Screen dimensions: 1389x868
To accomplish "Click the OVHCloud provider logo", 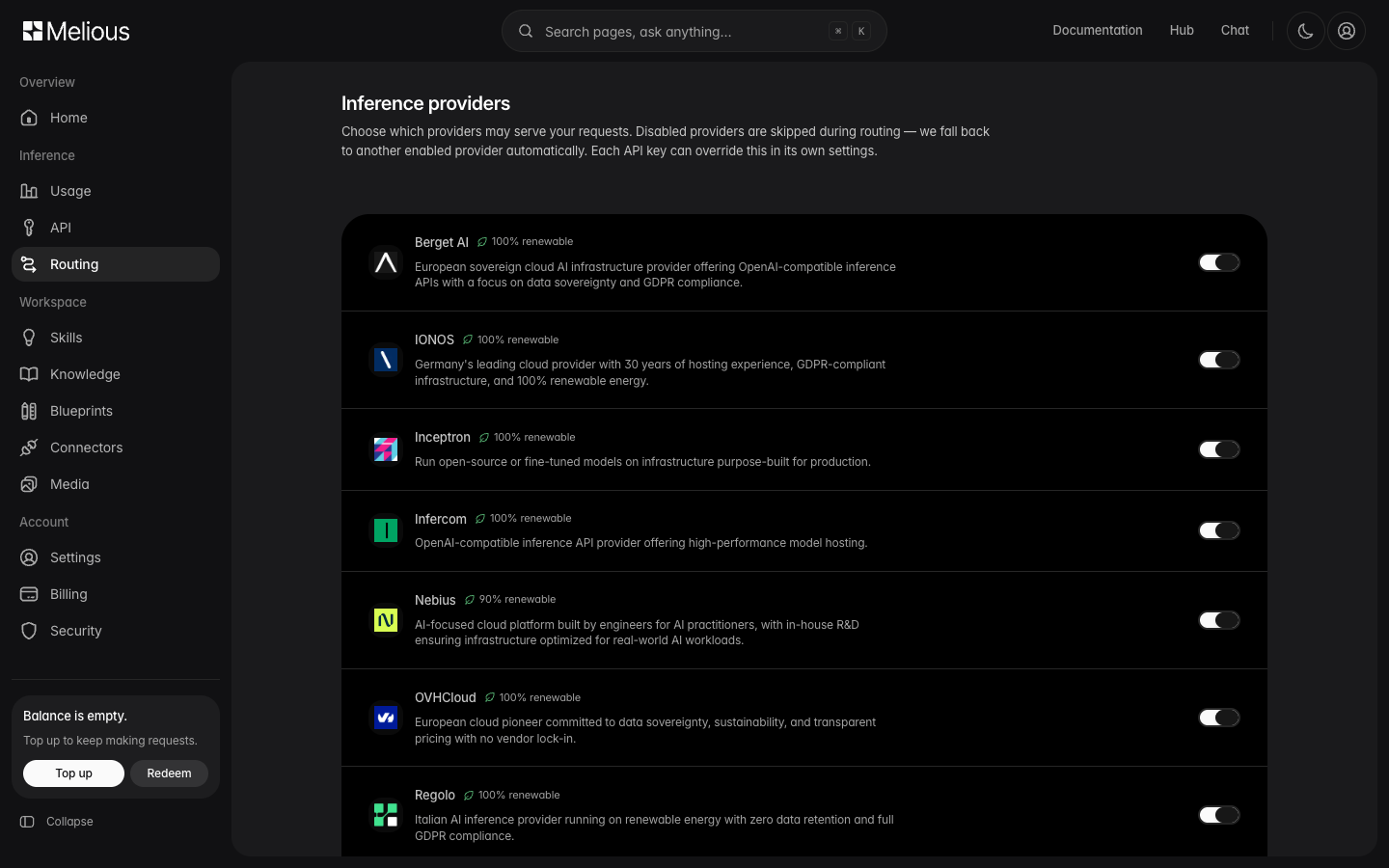I will 386,718.
